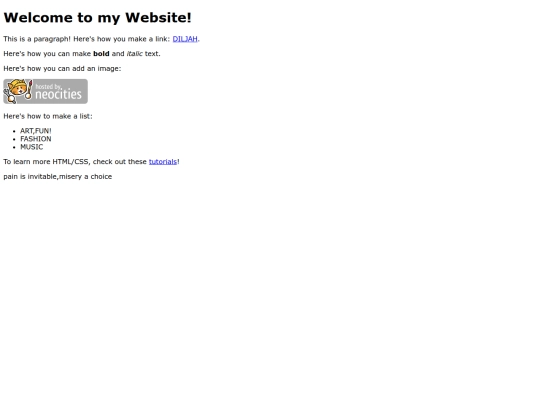Open the DILJAH link

pyautogui.click(x=185, y=39)
